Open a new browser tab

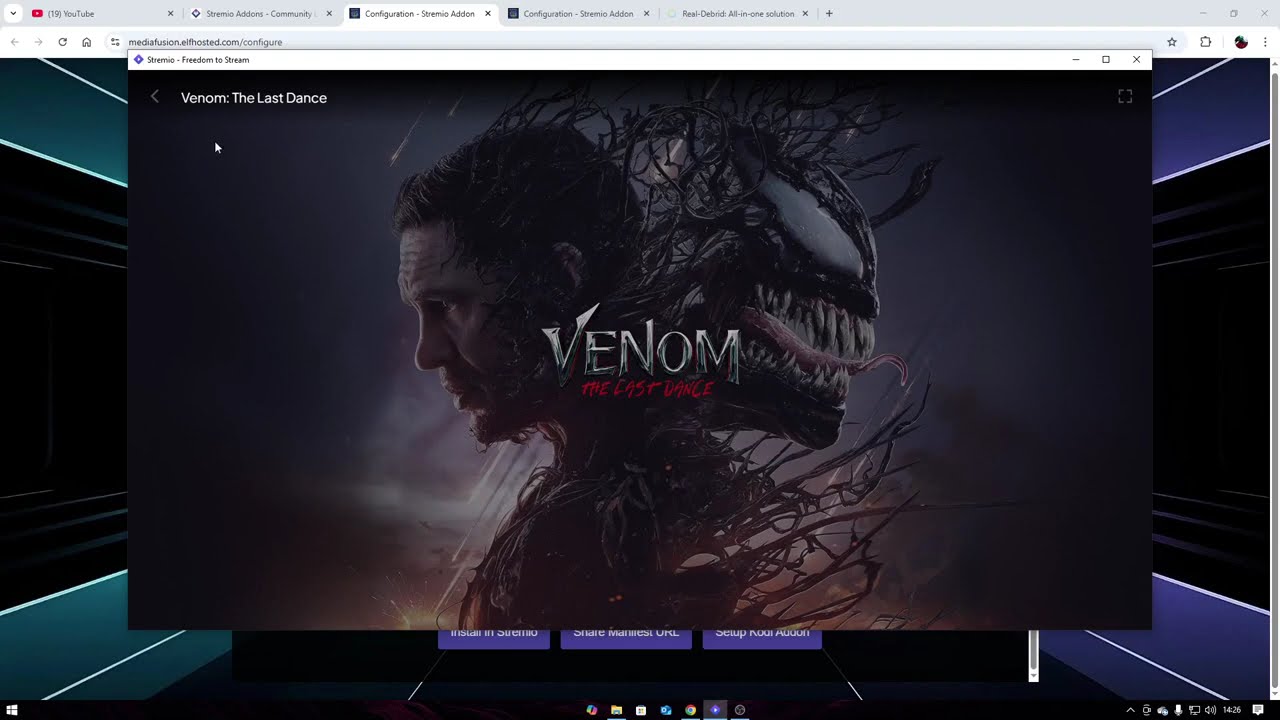click(x=829, y=14)
